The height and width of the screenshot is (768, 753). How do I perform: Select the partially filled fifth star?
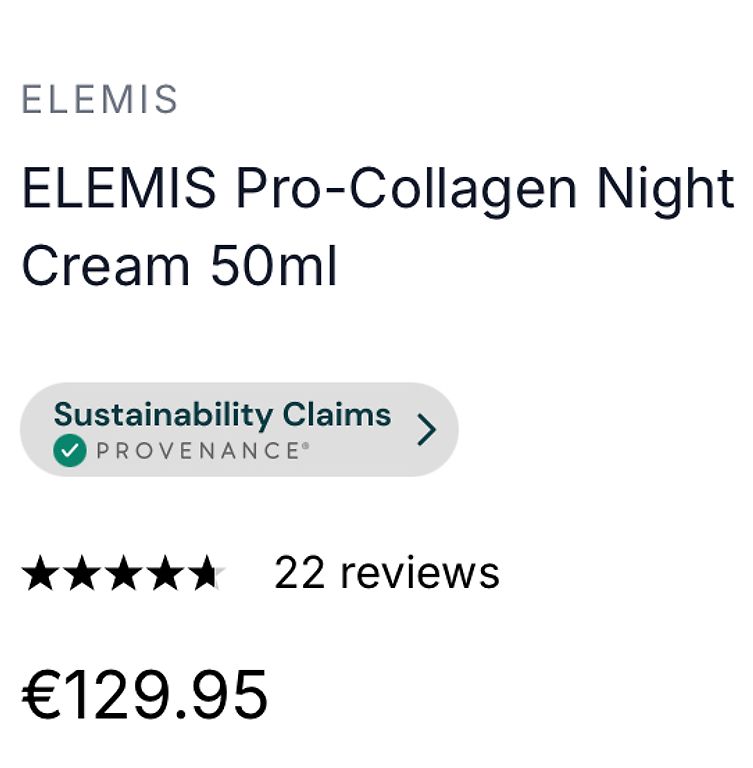pos(207,573)
